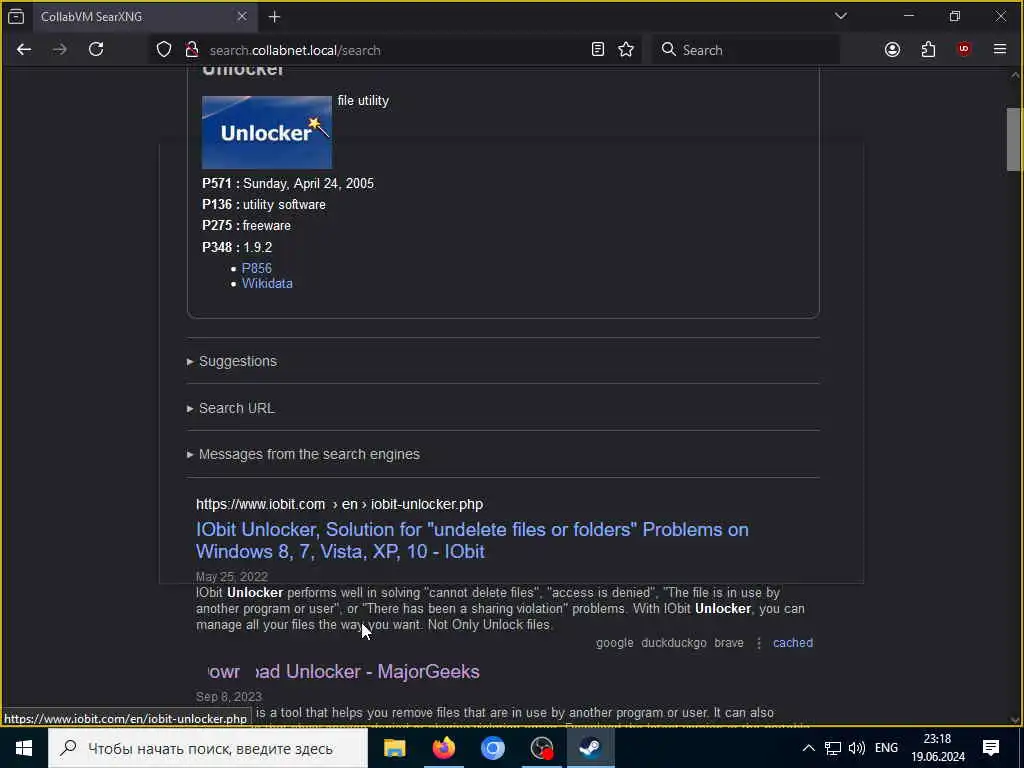1024x768 pixels.
Task: Click the 'Sep 8, 2023' date text
Action: click(229, 697)
